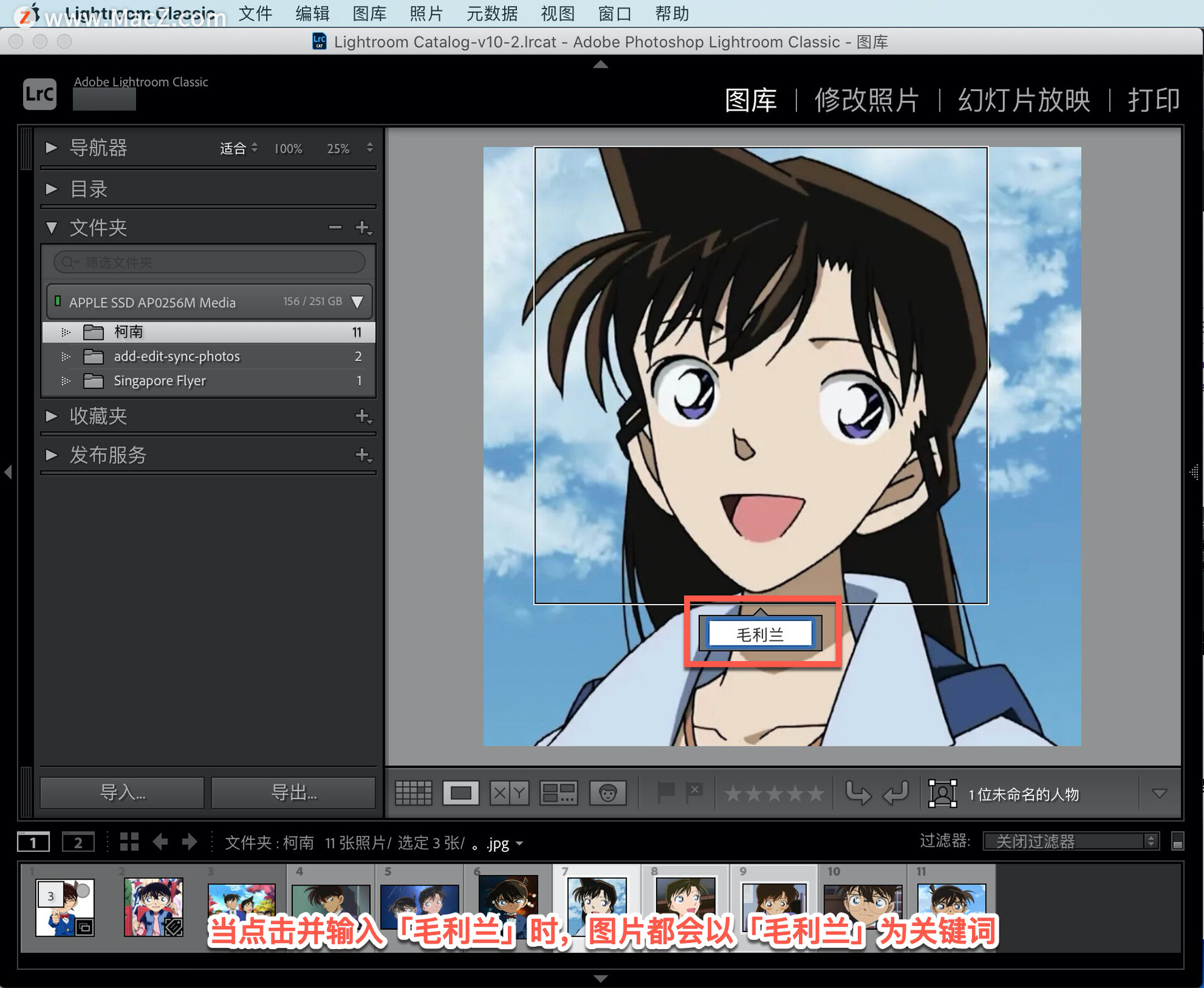Open 编辑 menu
1204x988 pixels.
pos(312,13)
